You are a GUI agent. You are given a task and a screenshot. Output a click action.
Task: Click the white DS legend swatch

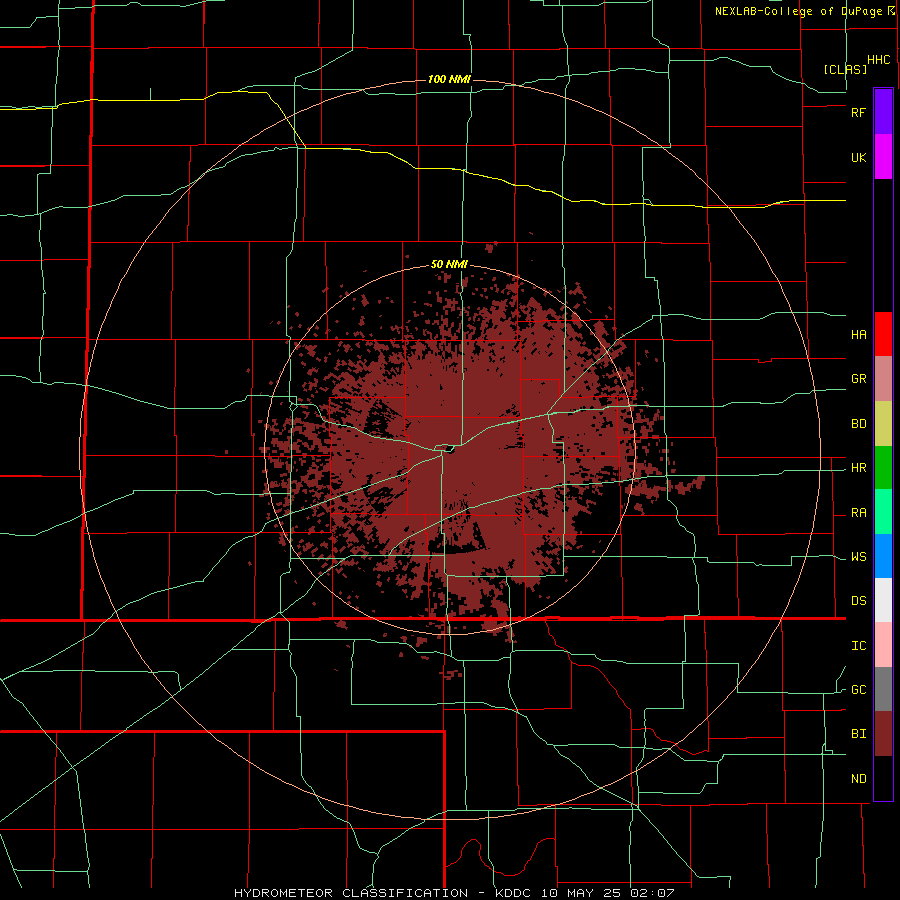(x=883, y=600)
